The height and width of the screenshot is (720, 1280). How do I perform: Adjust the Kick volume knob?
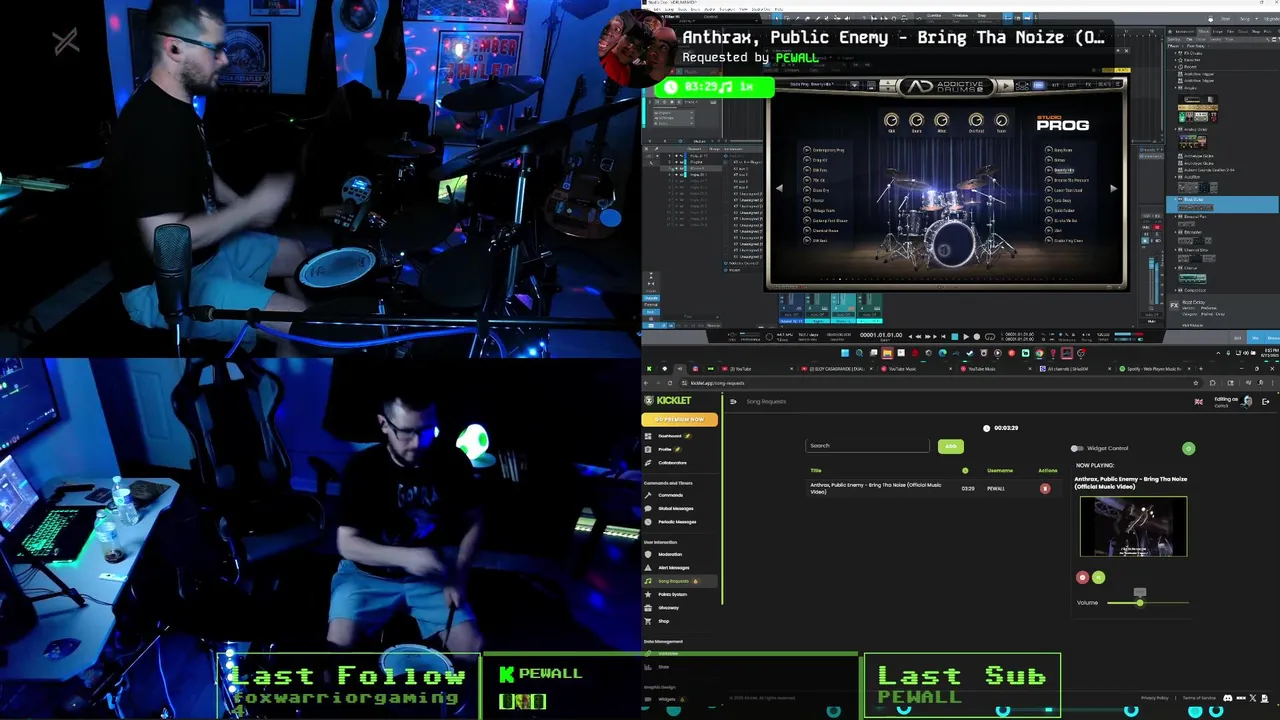[x=891, y=120]
